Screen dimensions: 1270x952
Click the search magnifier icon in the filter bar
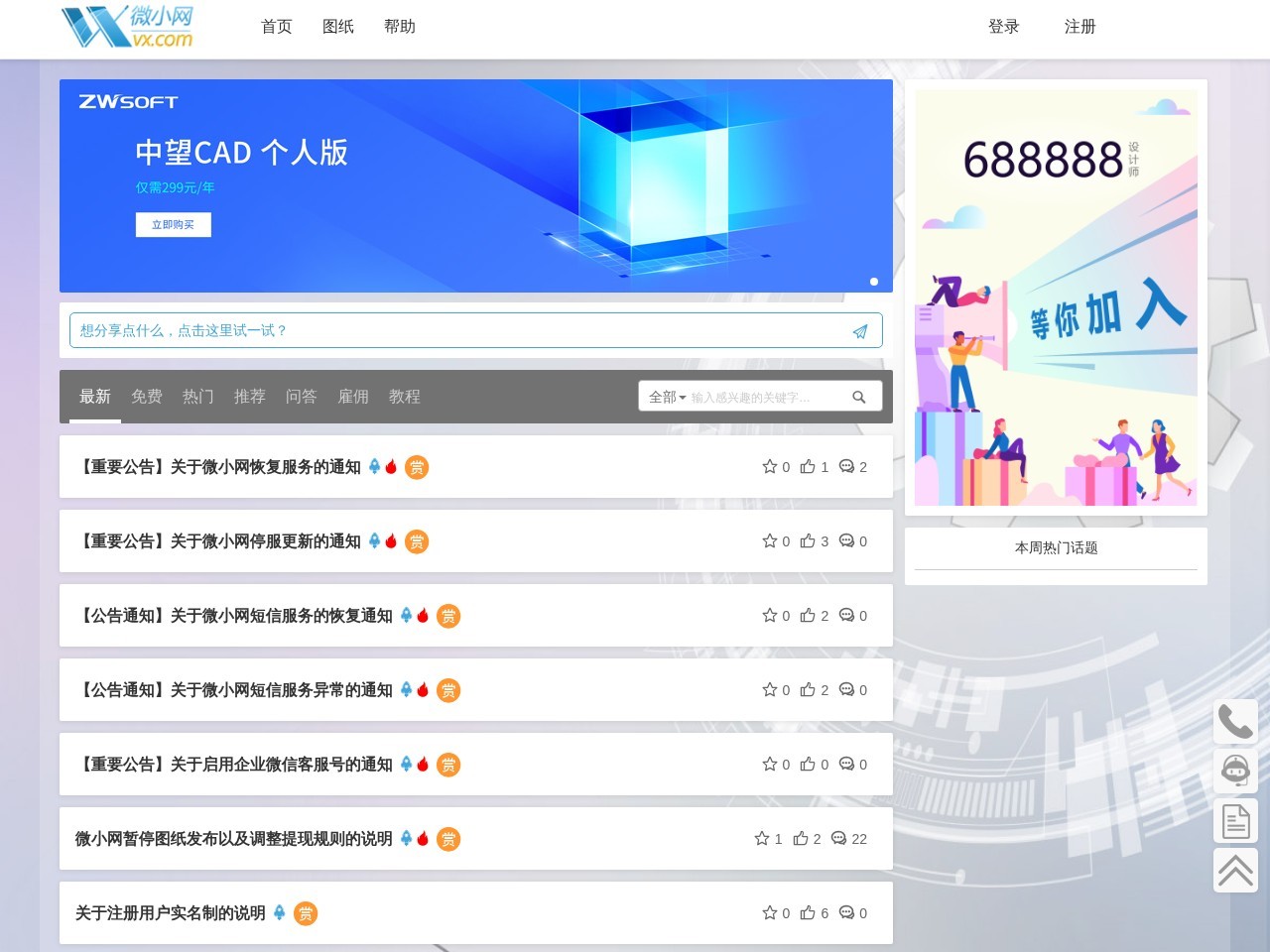(x=859, y=396)
